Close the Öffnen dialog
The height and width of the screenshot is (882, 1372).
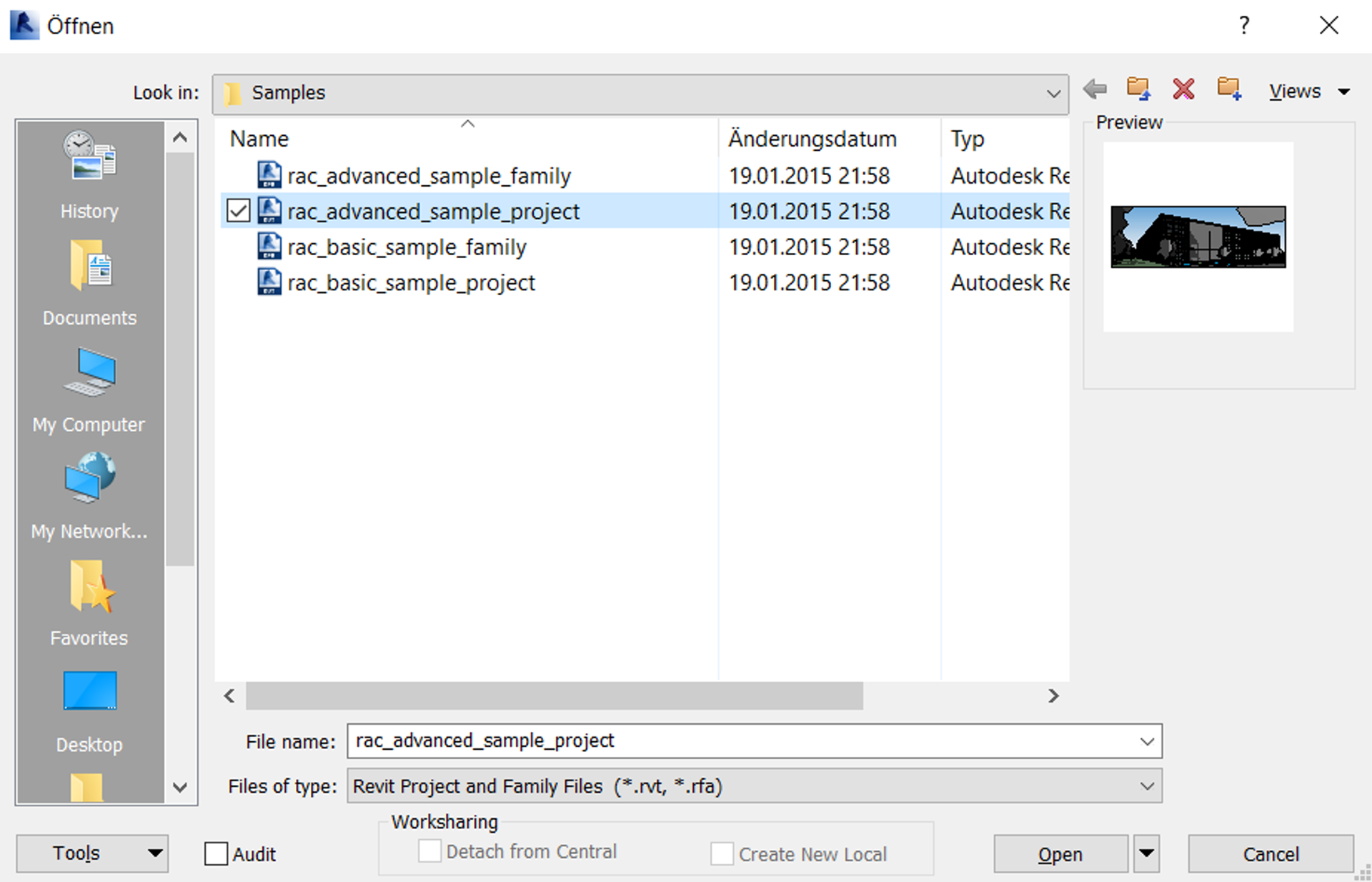click(1329, 26)
